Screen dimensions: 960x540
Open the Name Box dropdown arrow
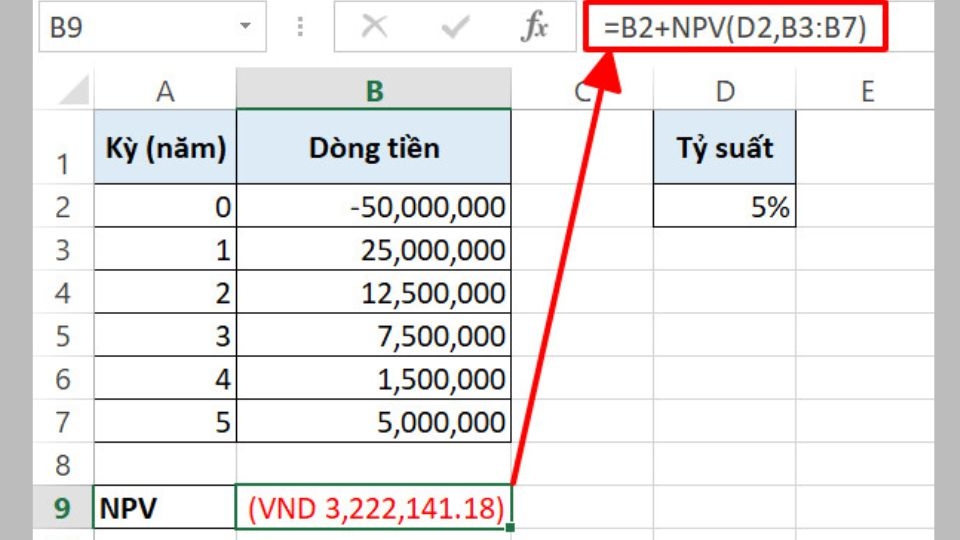click(246, 26)
